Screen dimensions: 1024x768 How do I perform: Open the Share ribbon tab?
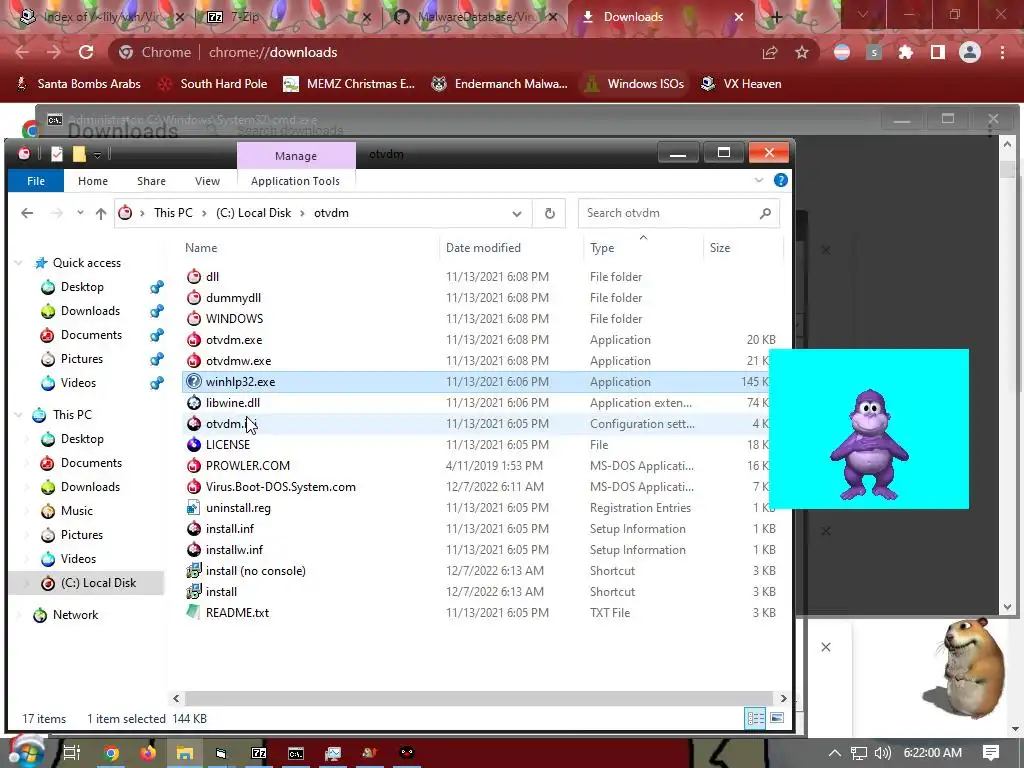[x=152, y=181]
